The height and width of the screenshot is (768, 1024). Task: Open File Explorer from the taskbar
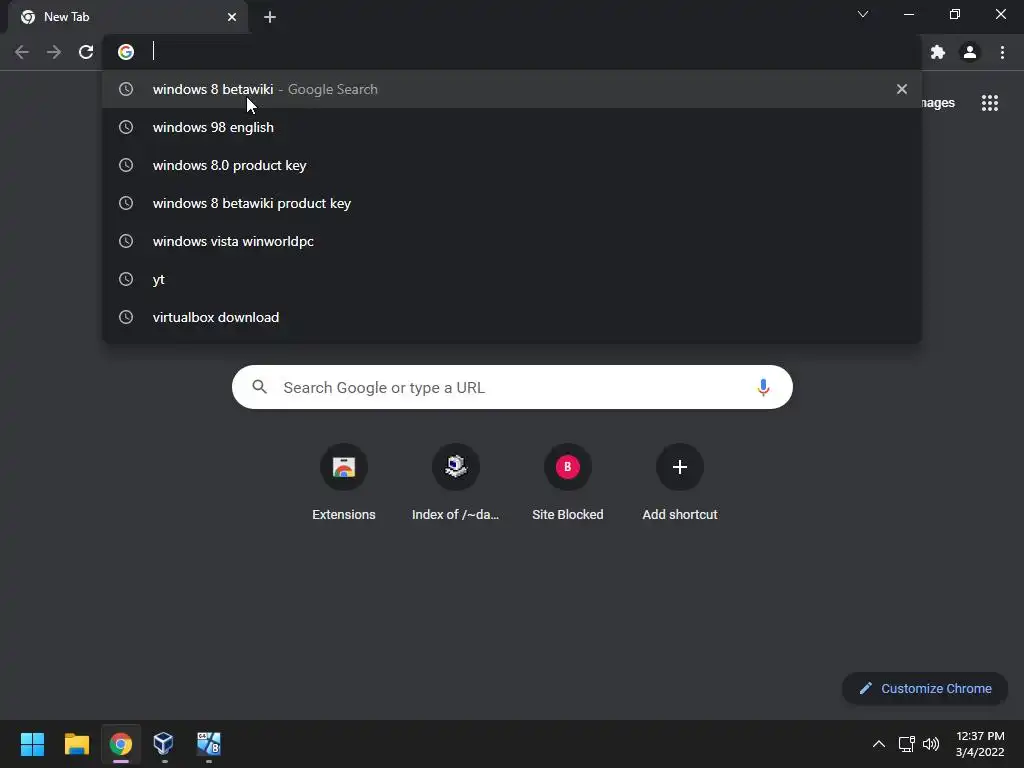pos(76,744)
